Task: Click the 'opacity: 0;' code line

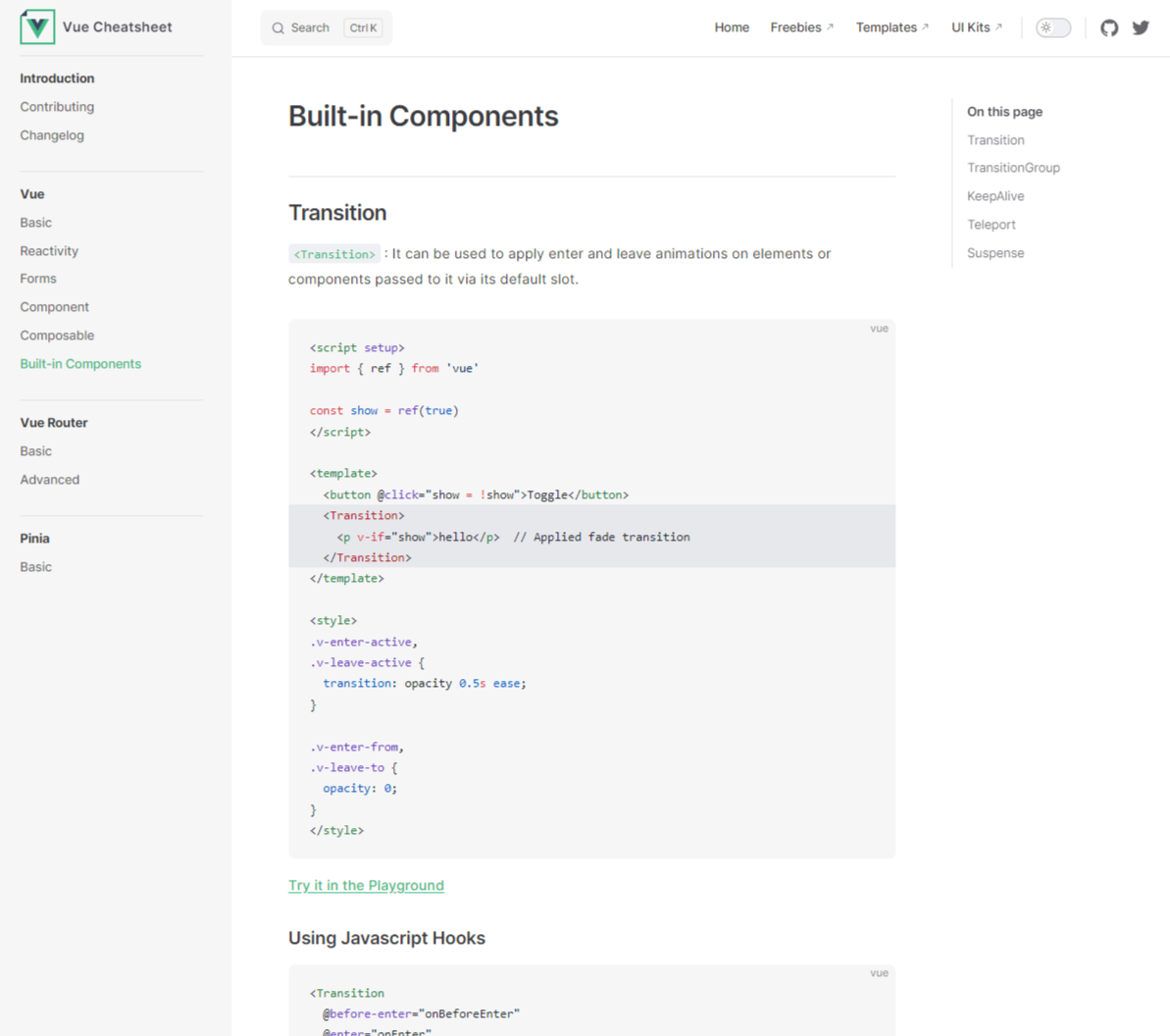Action: [x=360, y=788]
